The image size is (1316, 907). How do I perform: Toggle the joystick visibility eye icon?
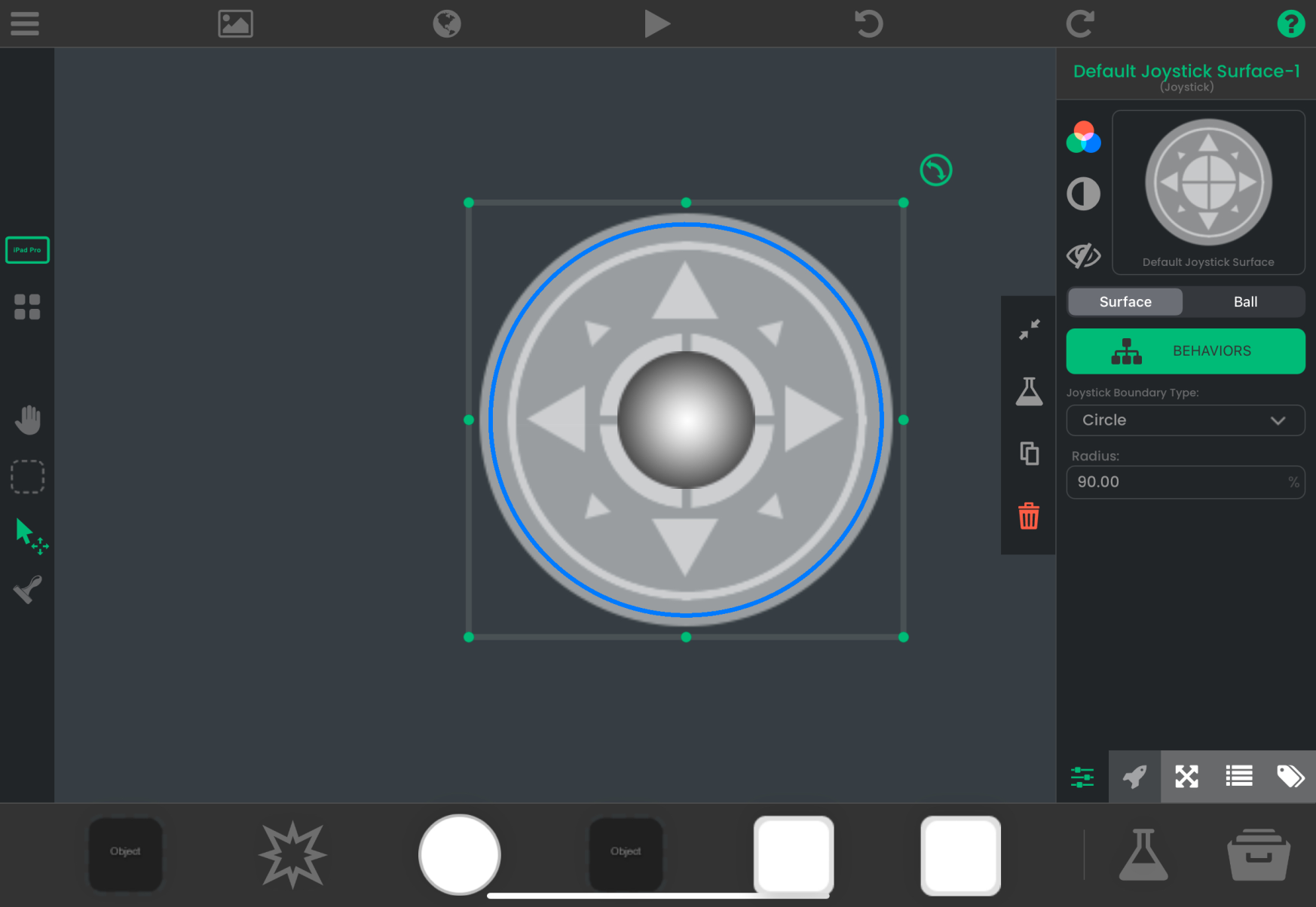click(x=1083, y=256)
